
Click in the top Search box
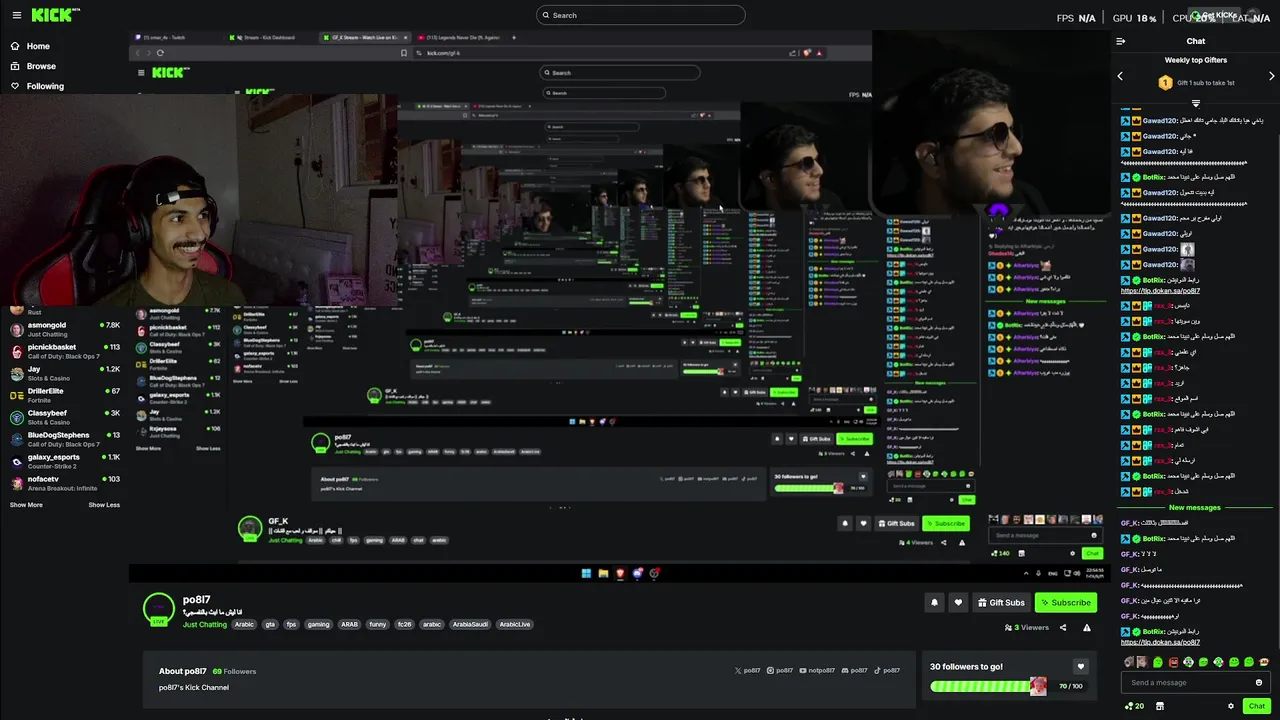click(641, 15)
